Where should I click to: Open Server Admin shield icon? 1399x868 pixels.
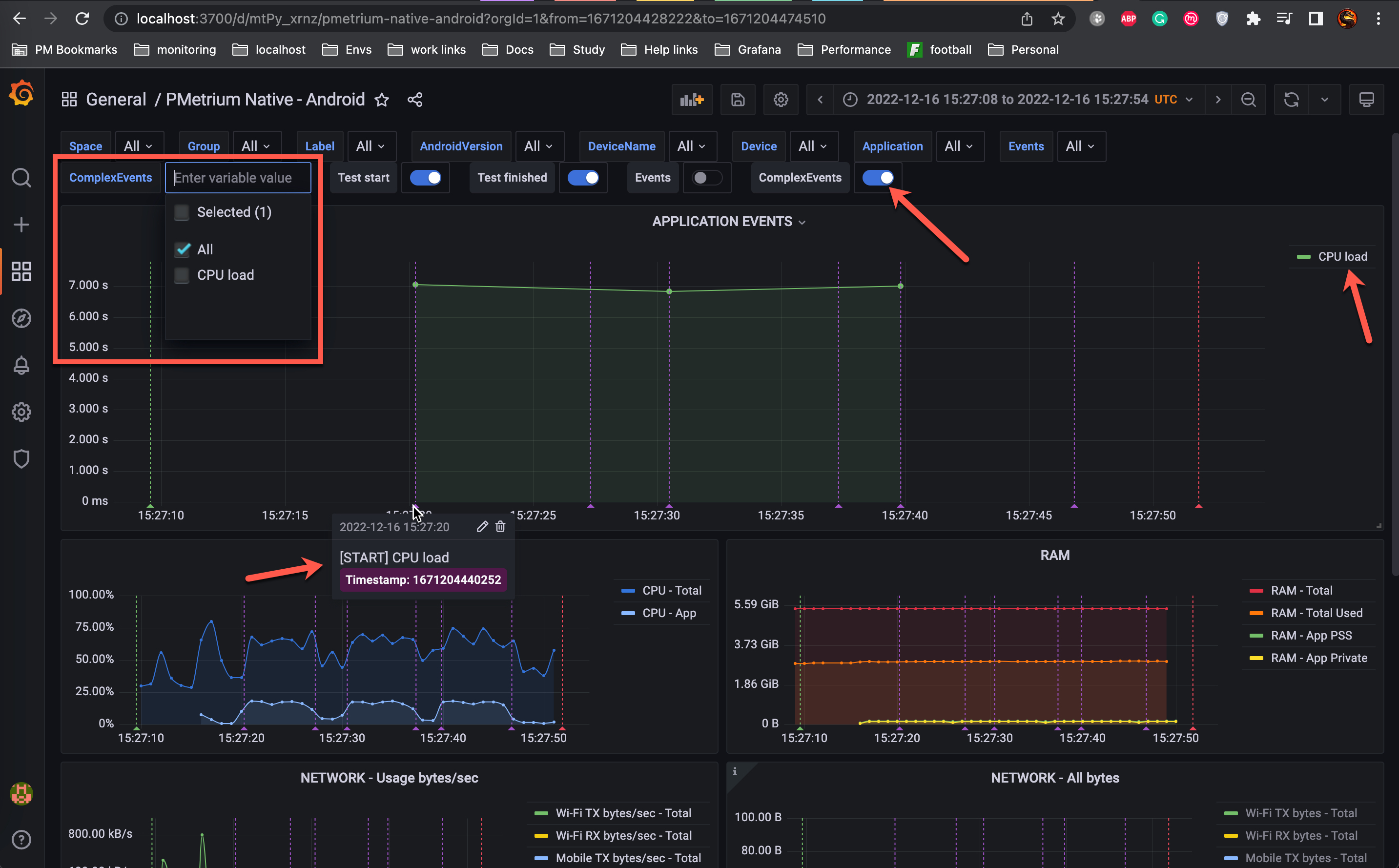coord(21,459)
